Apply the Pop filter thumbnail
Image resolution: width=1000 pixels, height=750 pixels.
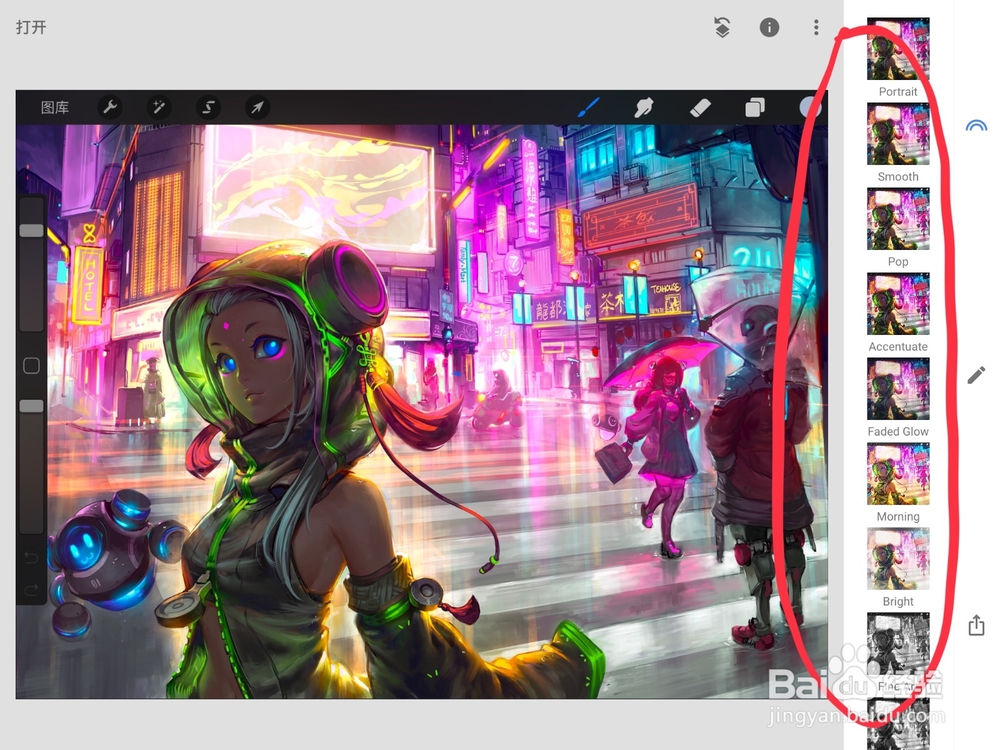point(898,219)
